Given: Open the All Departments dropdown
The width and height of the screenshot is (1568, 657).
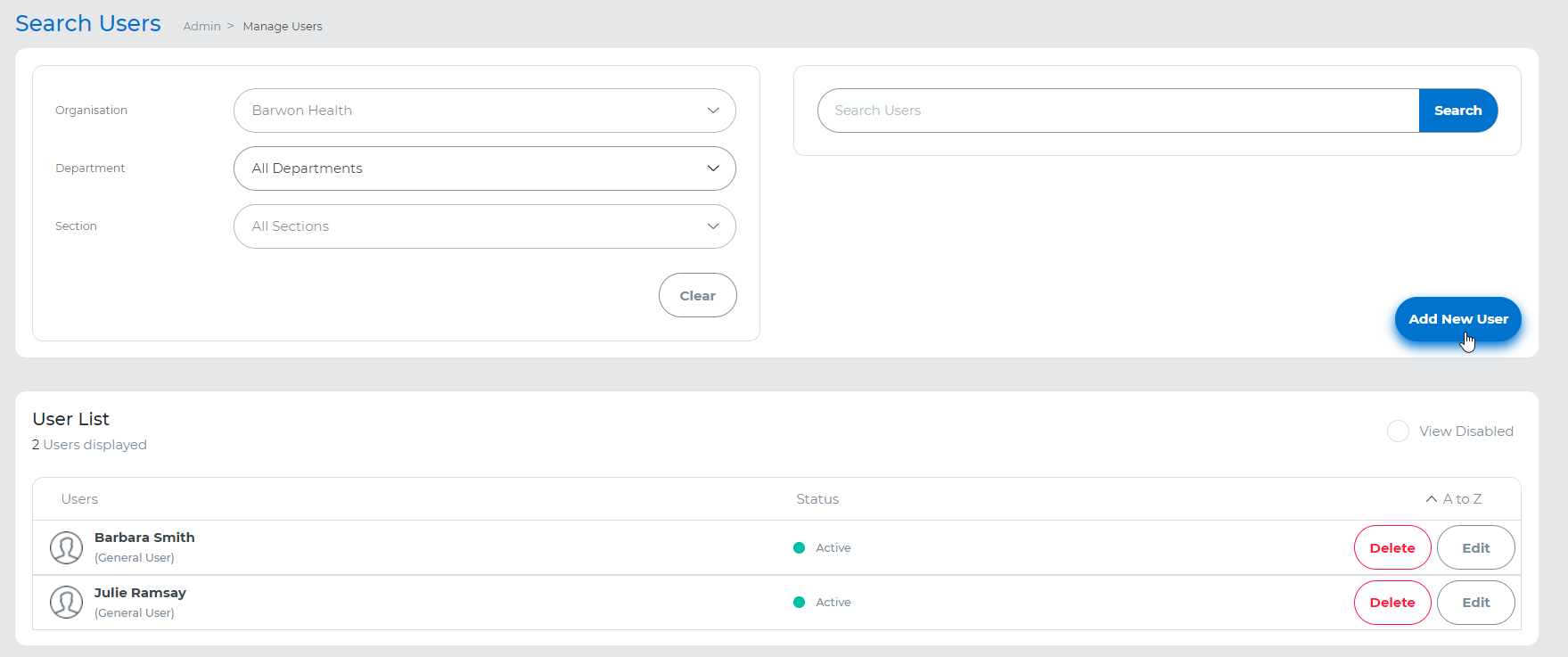Looking at the screenshot, I should coord(484,168).
